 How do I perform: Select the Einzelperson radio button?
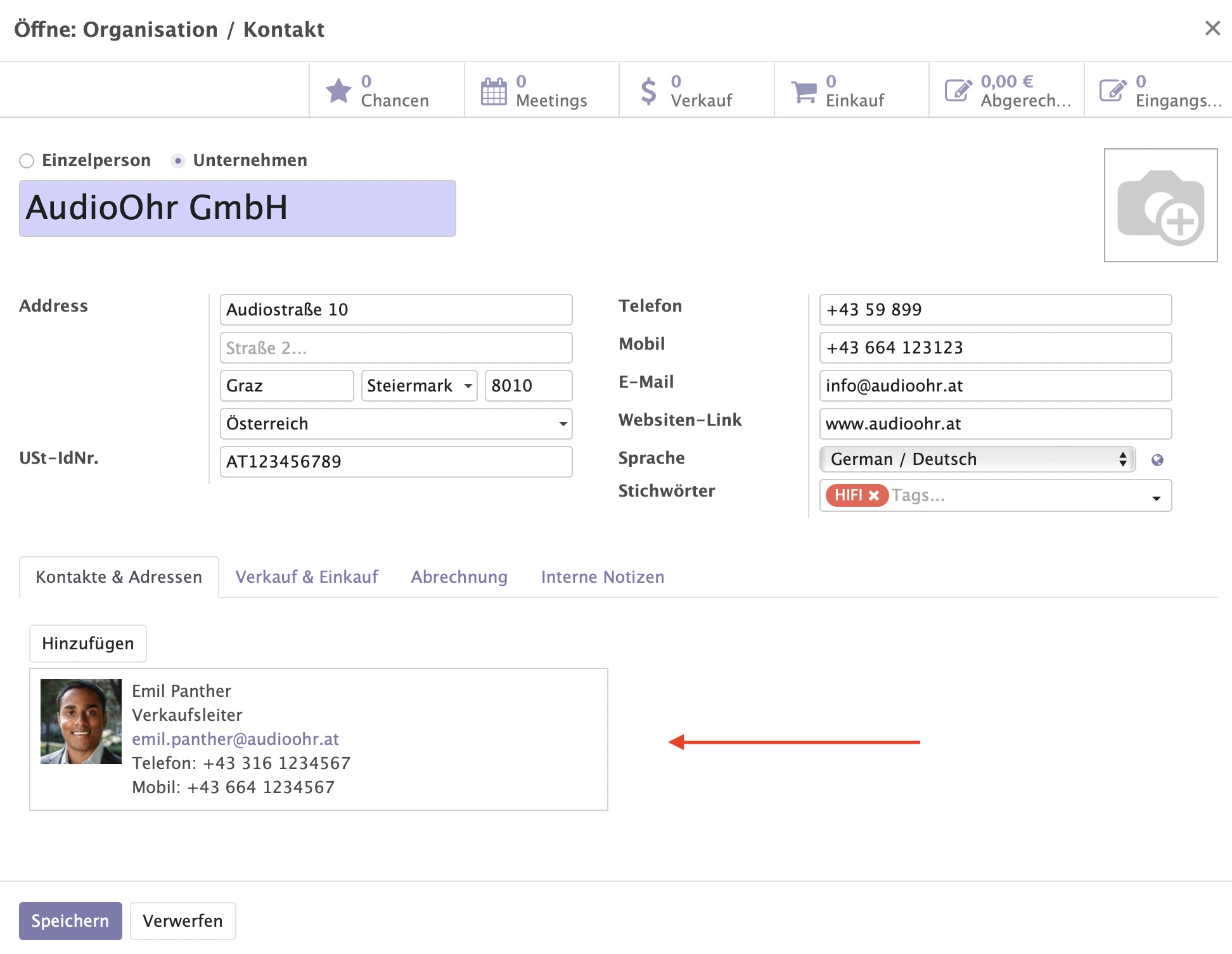coord(27,161)
